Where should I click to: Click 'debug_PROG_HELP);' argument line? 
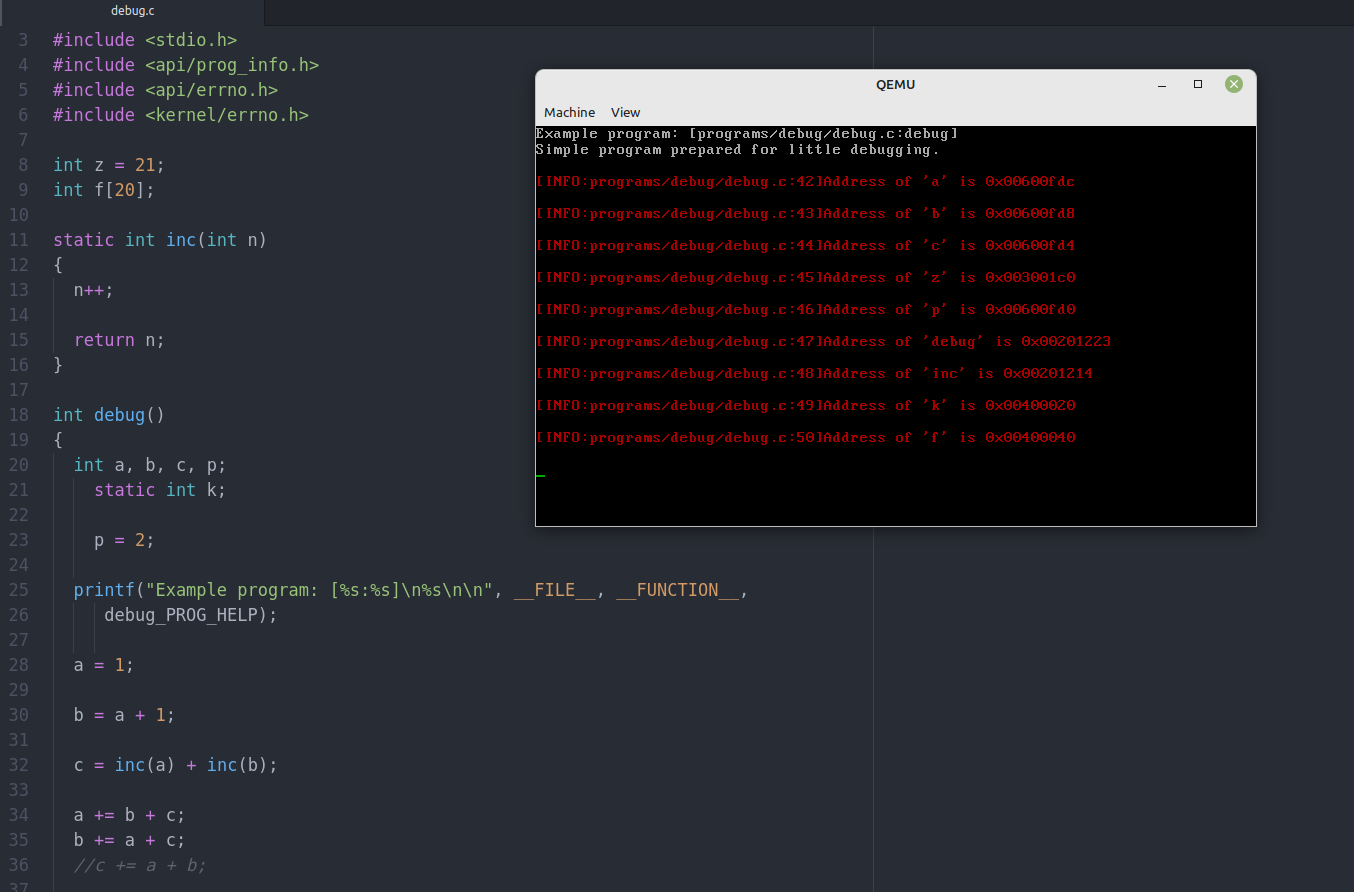point(190,615)
